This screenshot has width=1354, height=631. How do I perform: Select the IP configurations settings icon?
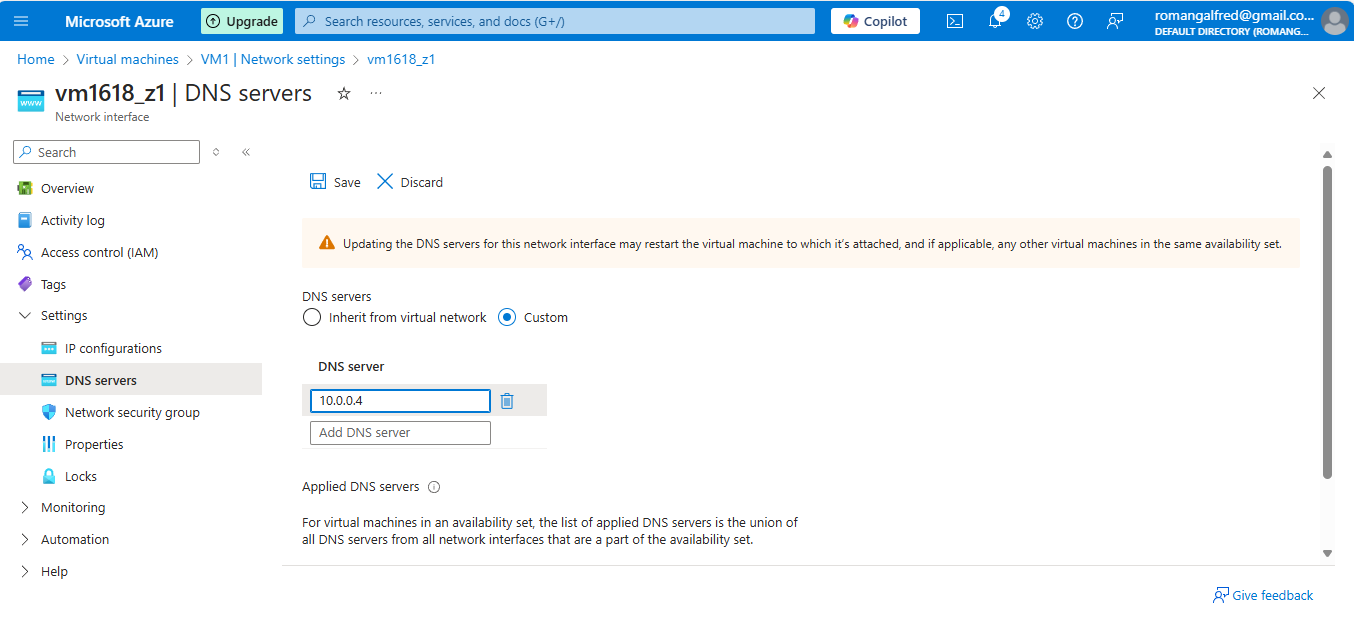(48, 348)
